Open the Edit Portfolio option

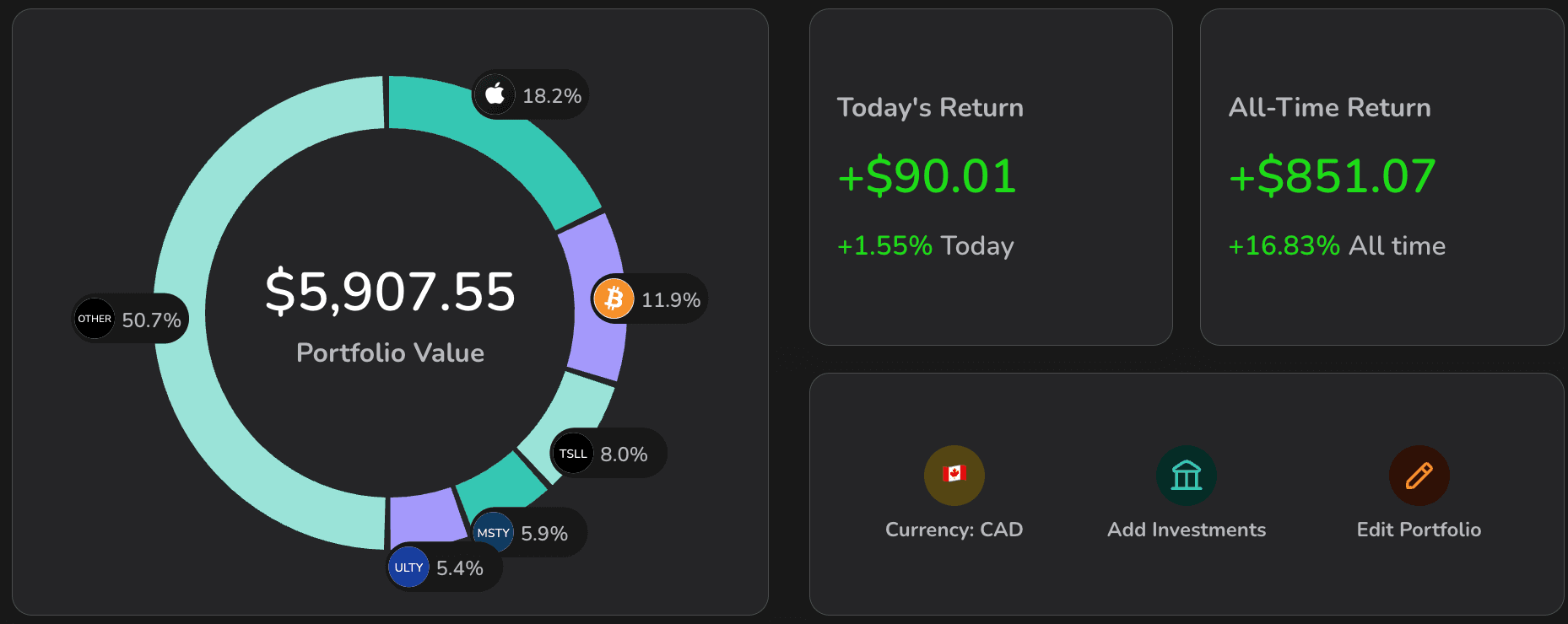1419,530
